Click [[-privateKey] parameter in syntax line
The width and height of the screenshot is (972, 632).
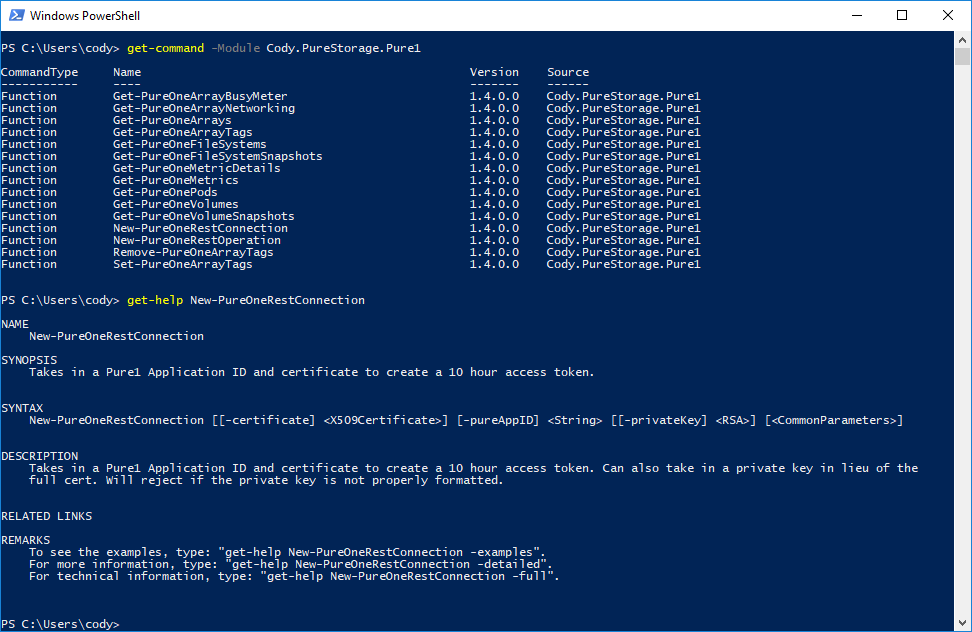658,420
